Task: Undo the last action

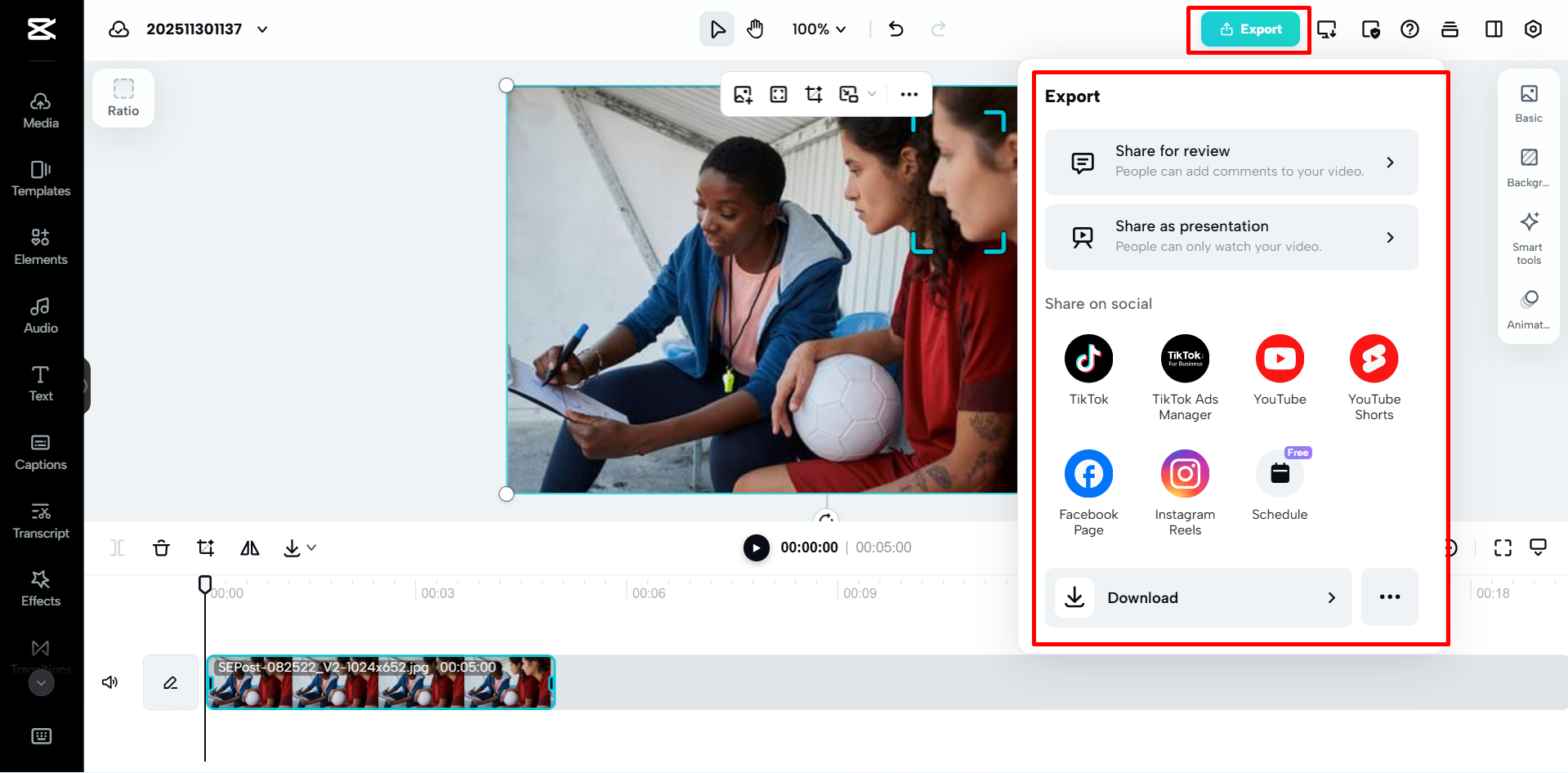Action: click(x=896, y=29)
